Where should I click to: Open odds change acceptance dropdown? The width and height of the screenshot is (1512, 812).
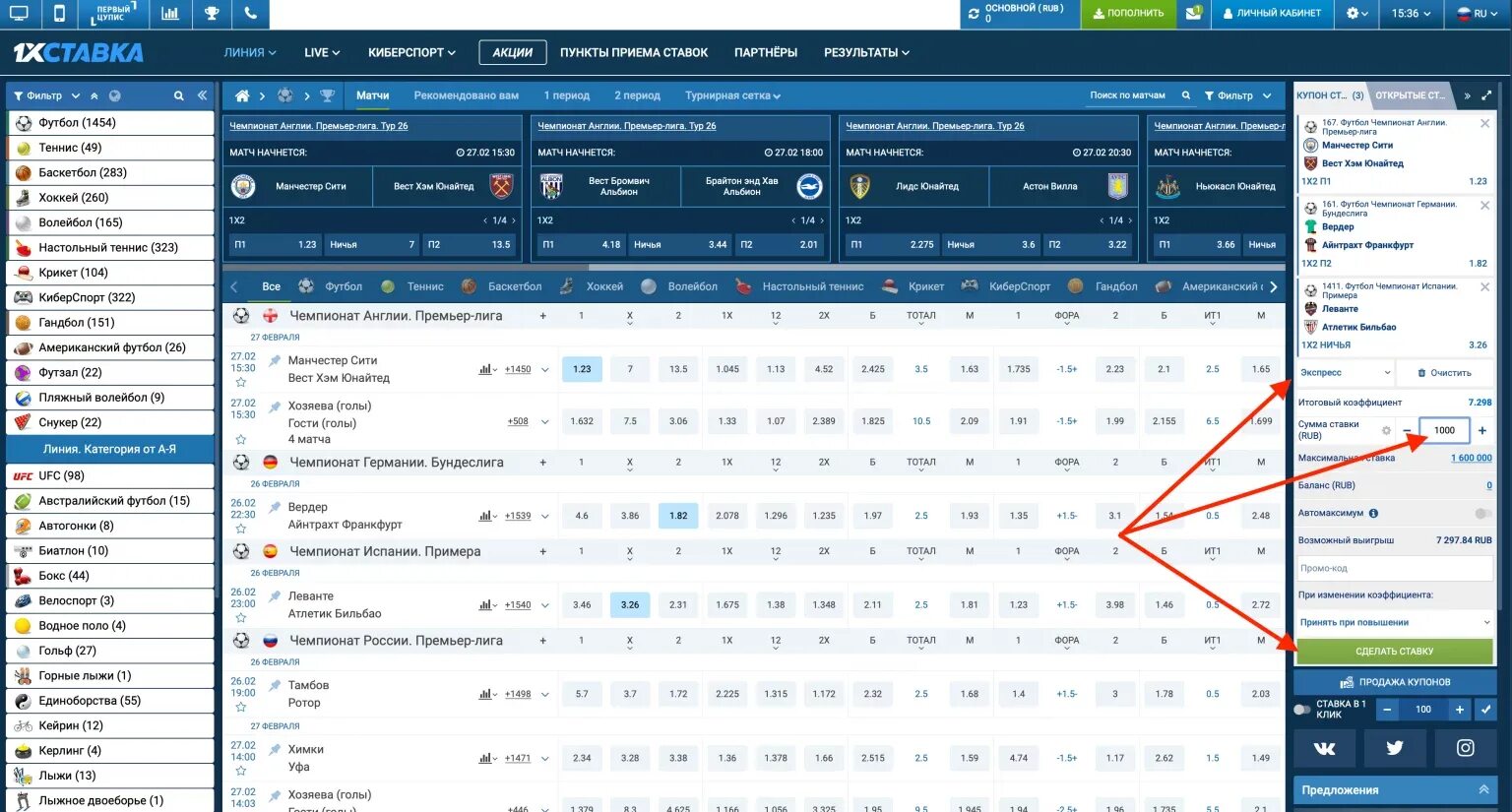pyautogui.click(x=1396, y=622)
